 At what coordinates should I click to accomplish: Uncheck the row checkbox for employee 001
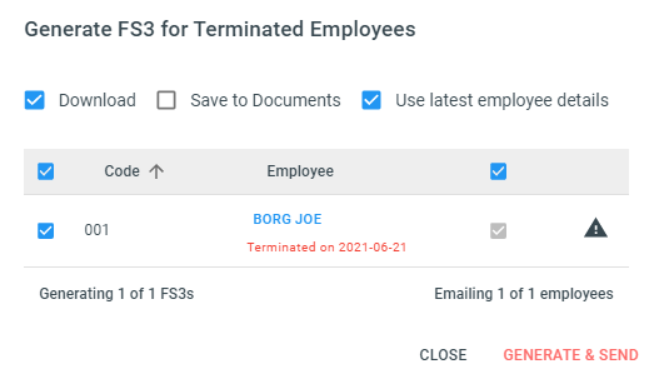pyautogui.click(x=45, y=231)
